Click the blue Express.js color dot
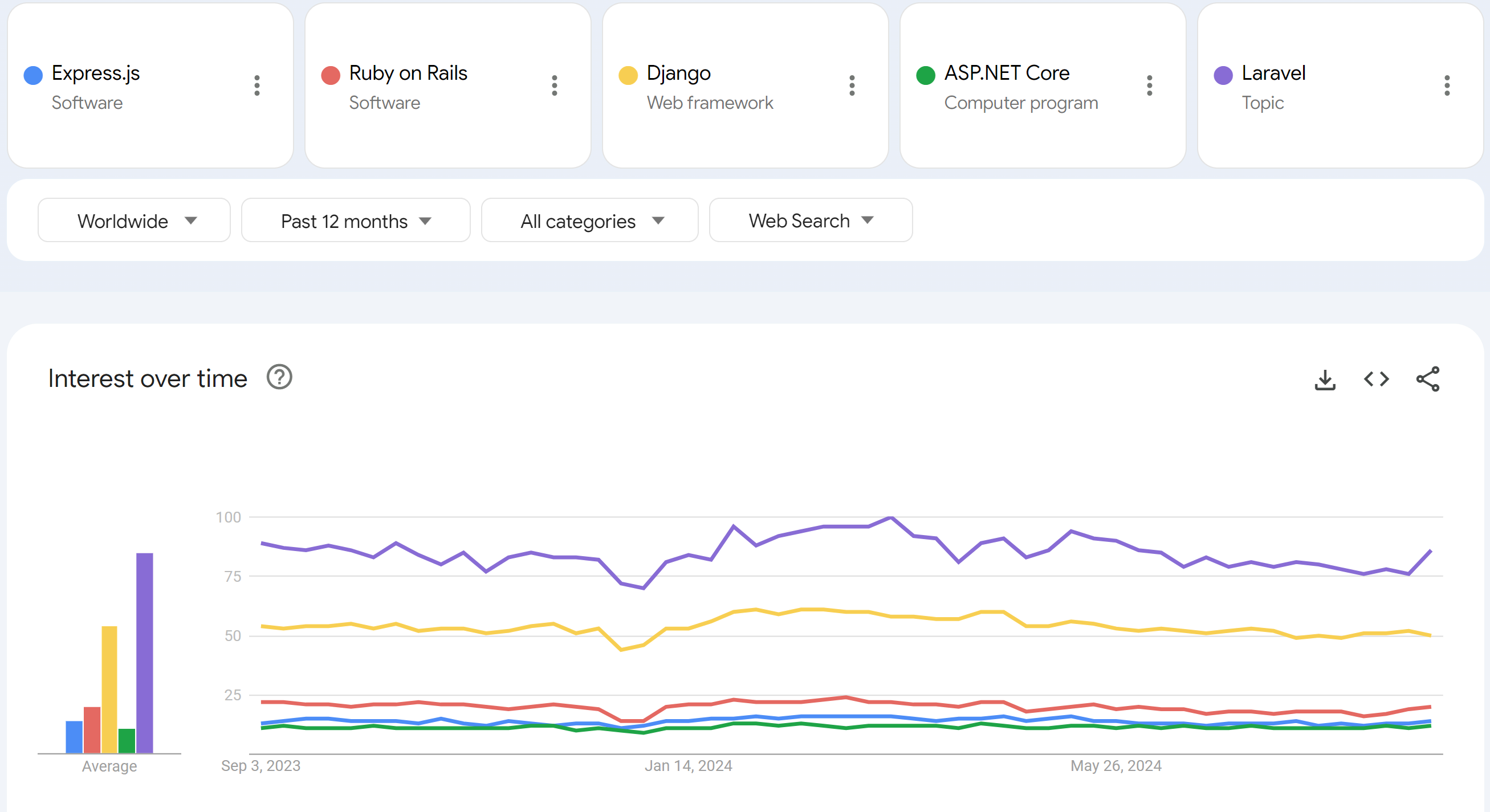Image resolution: width=1490 pixels, height=812 pixels. [x=33, y=75]
